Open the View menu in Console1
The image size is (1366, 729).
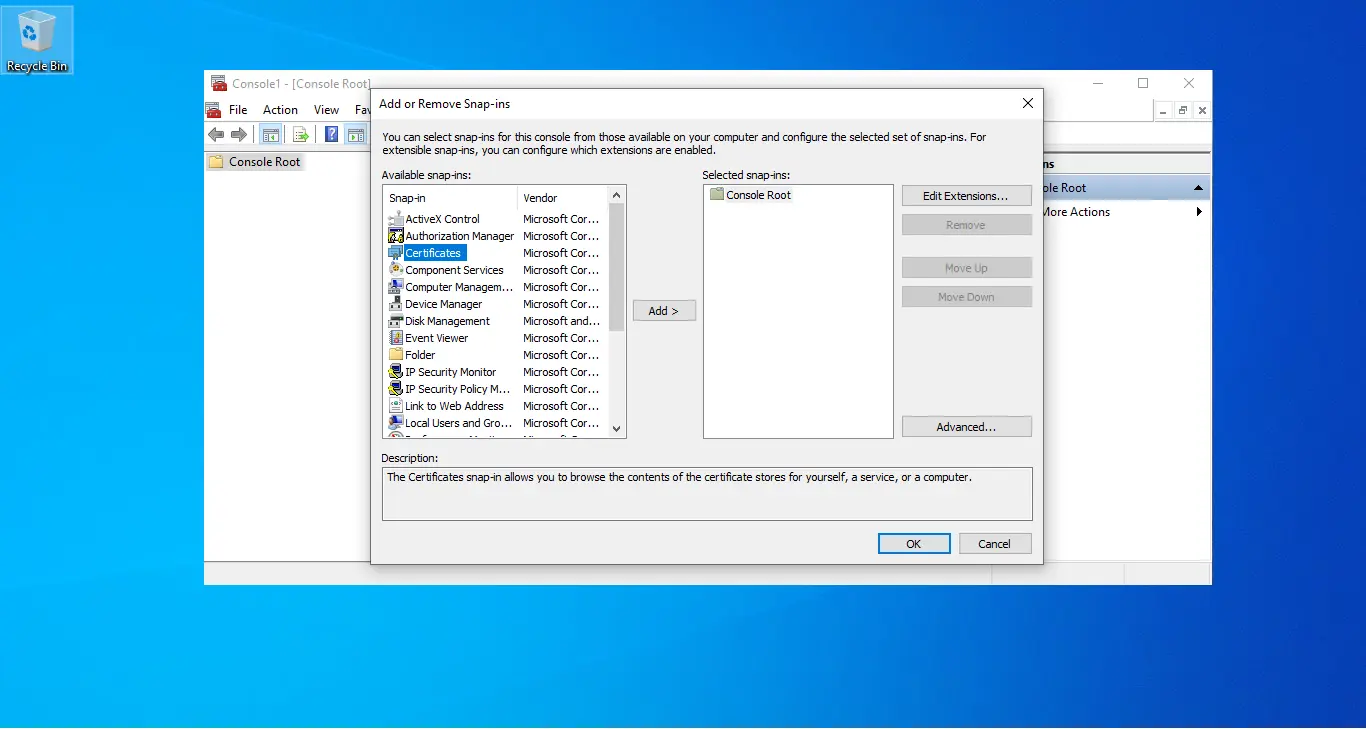327,110
